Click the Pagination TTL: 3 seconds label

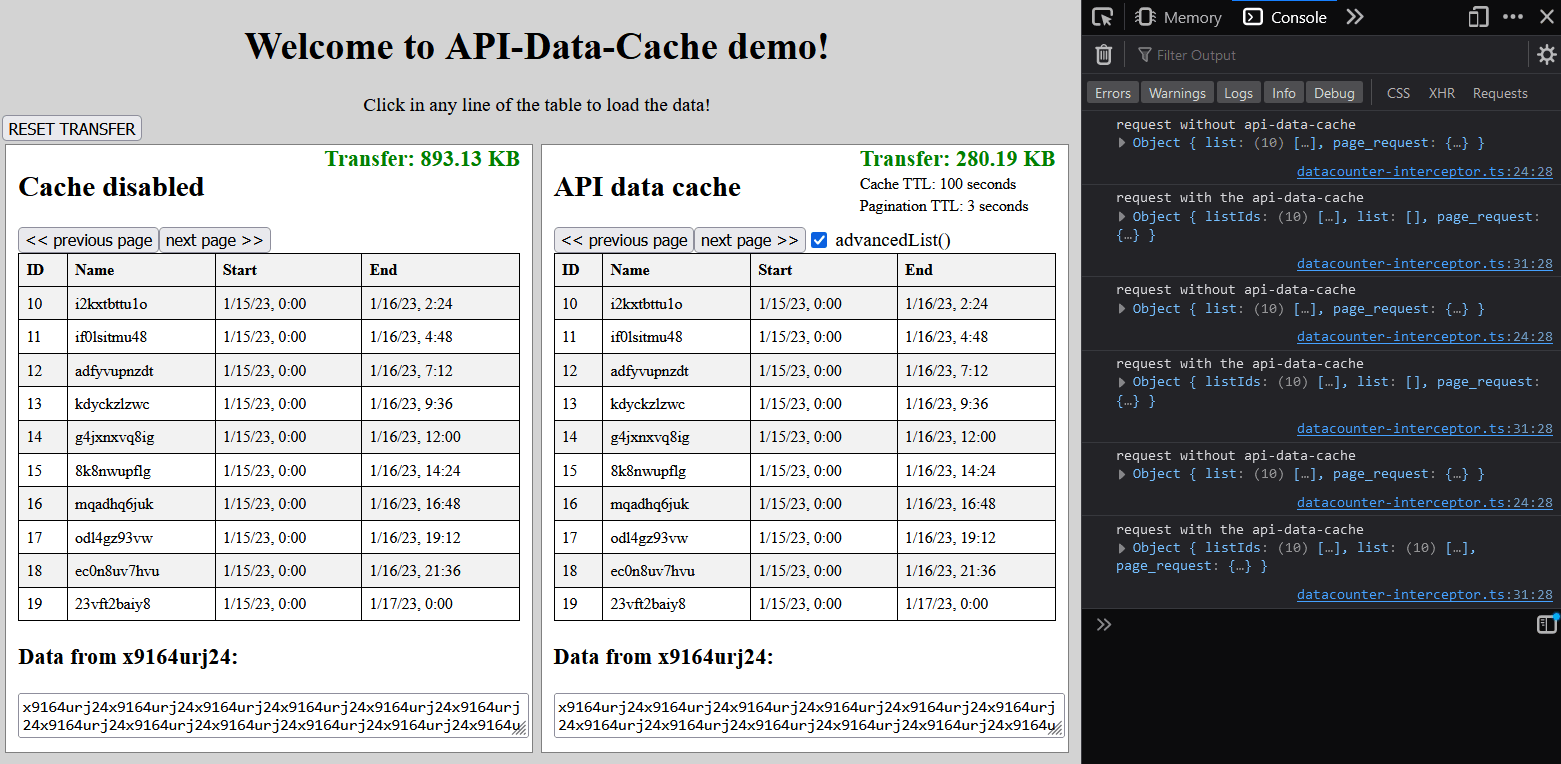tap(944, 206)
